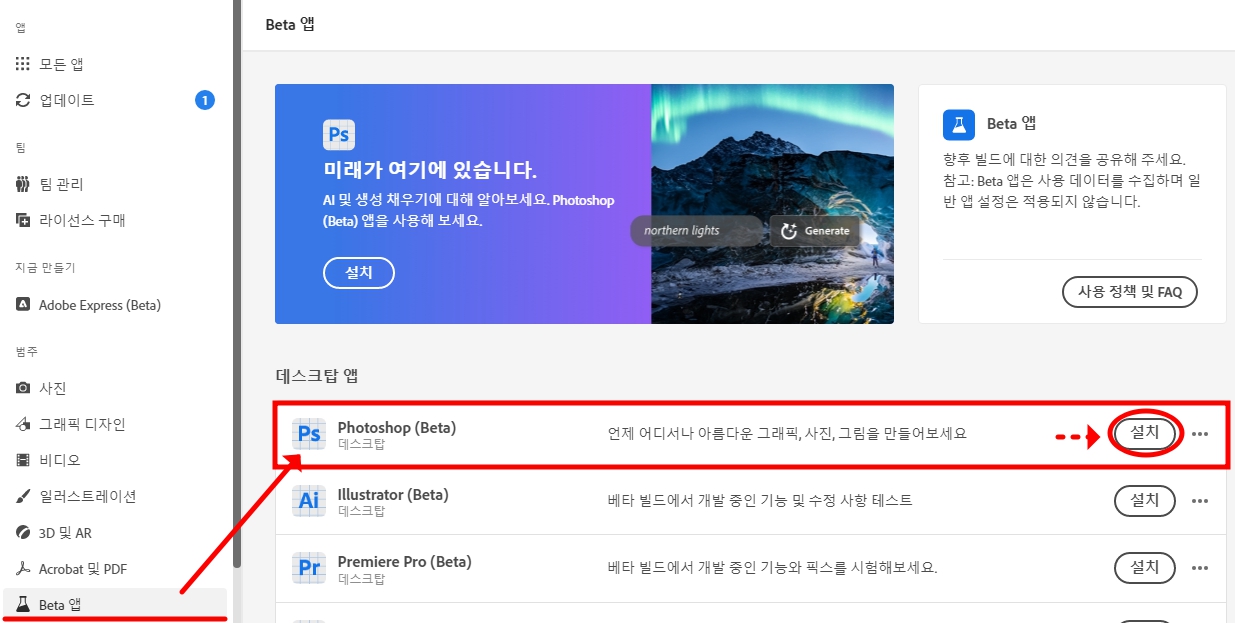
Task: Click the Photoshop (Beta) Ps app icon
Action: click(309, 434)
